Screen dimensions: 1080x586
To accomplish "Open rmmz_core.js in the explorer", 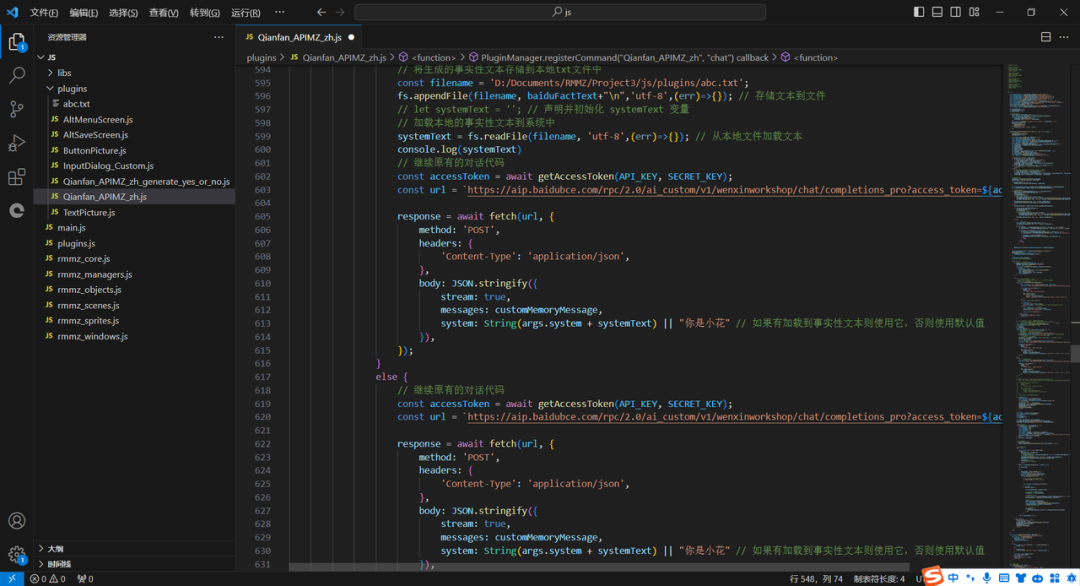I will click(134, 259).
